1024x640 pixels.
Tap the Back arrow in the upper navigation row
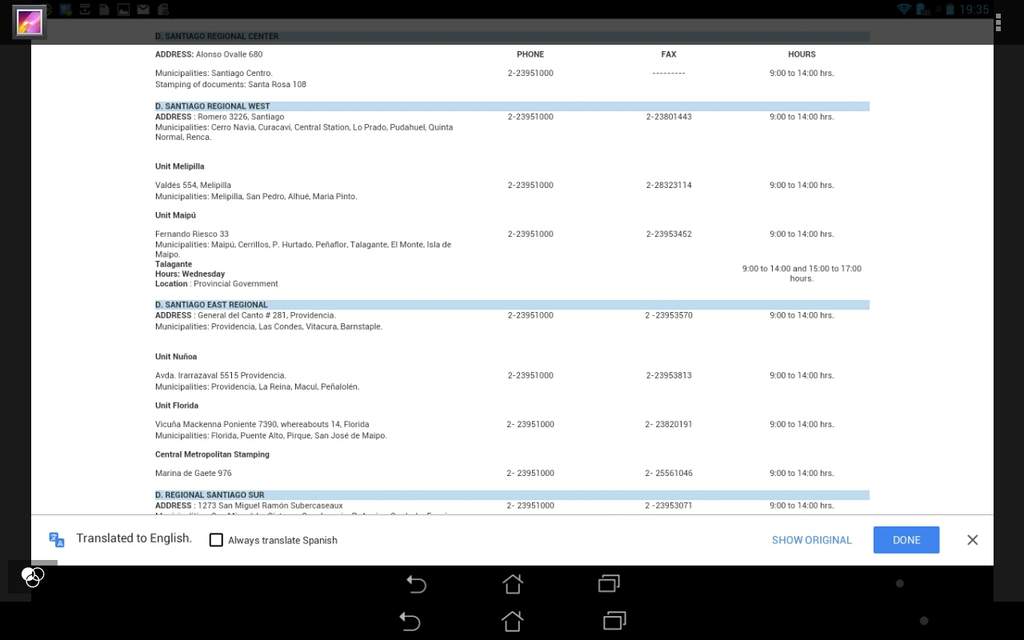[416, 584]
